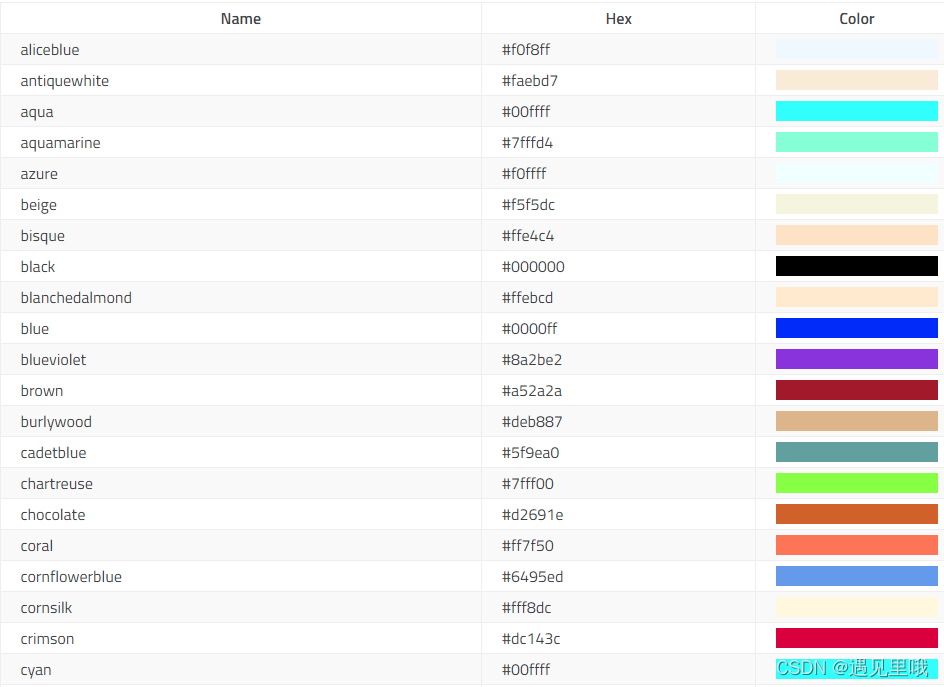Click the hex value #deb887
The height and width of the screenshot is (687, 944).
coord(532,421)
